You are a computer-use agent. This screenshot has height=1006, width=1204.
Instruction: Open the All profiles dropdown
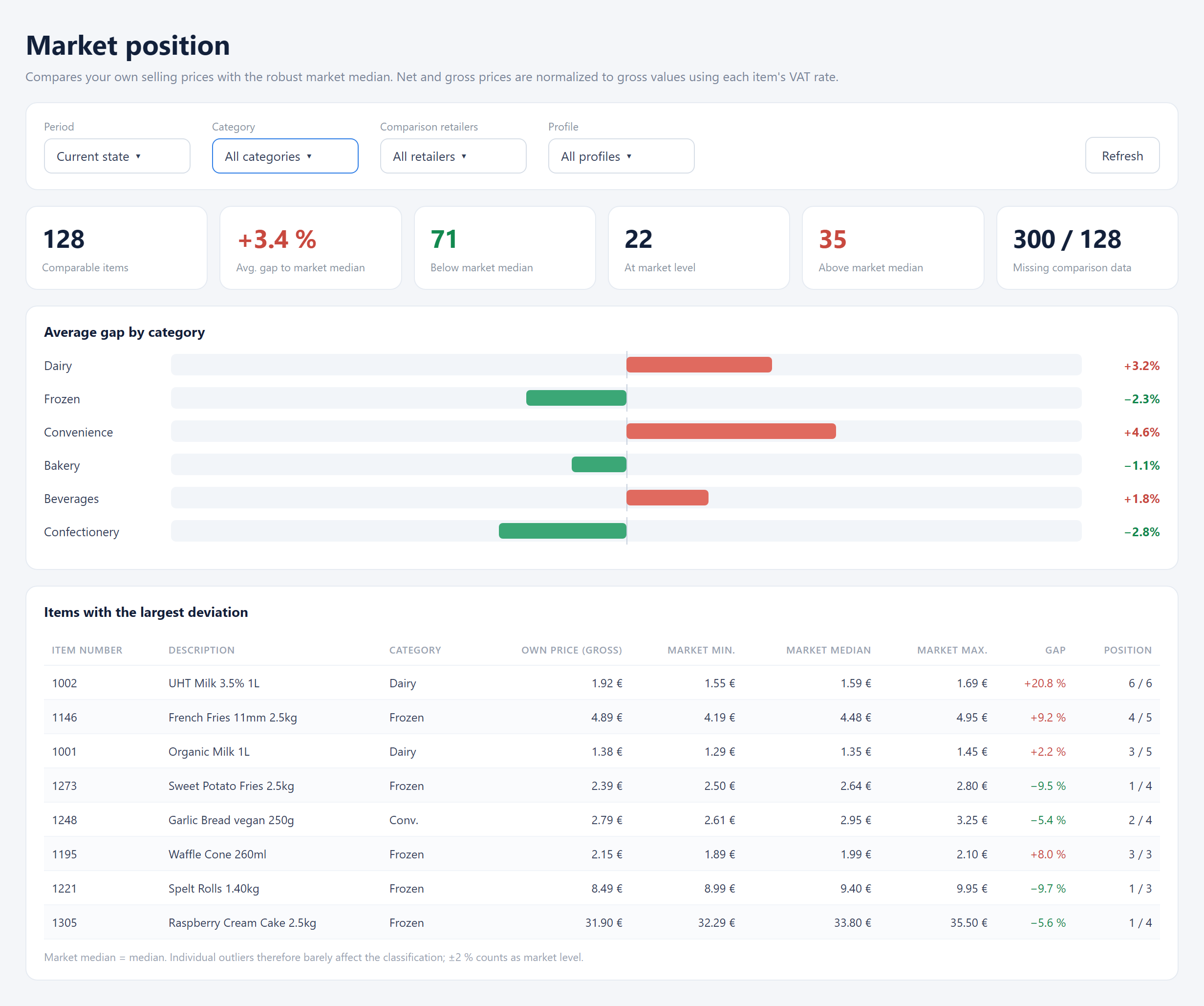[x=621, y=156]
